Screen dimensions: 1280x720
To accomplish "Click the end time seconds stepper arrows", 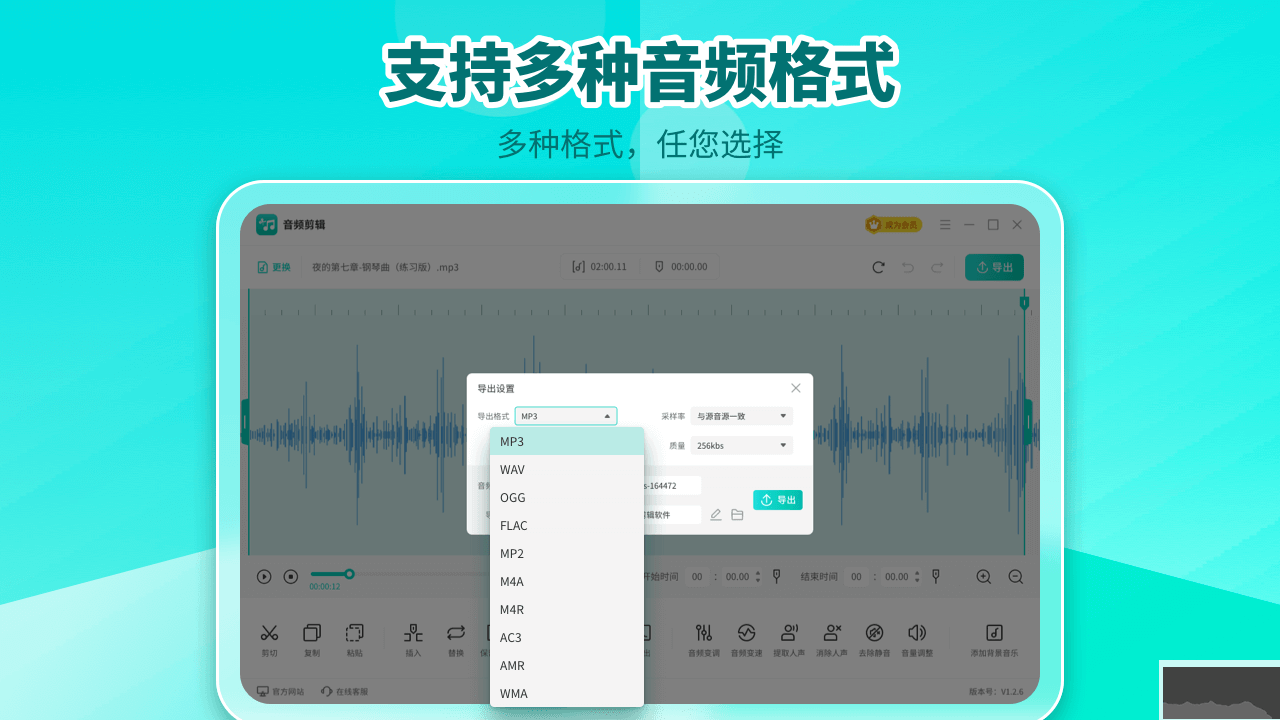I will click(x=917, y=576).
